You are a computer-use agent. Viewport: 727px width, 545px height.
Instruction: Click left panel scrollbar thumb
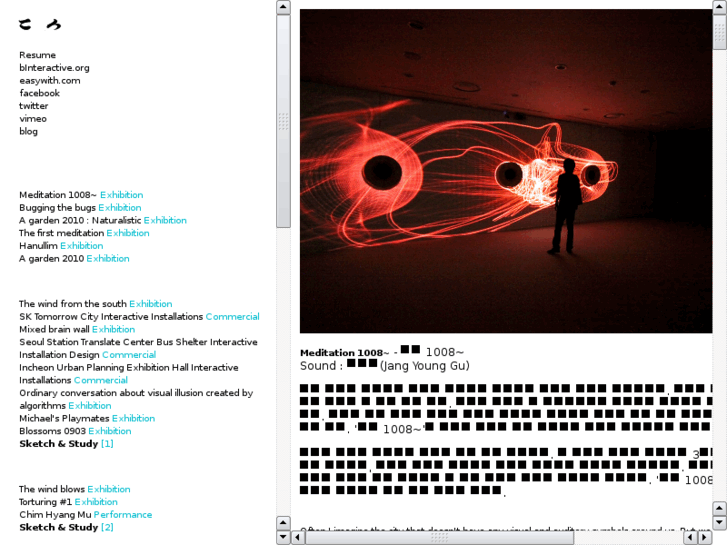(283, 121)
